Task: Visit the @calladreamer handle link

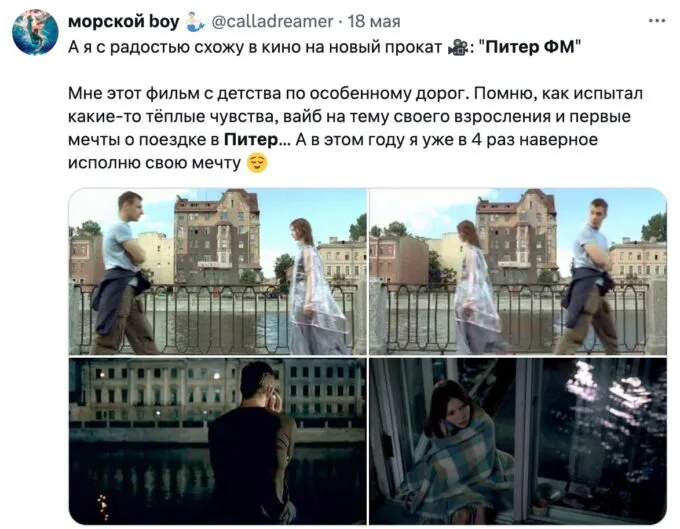Action: coord(272,21)
